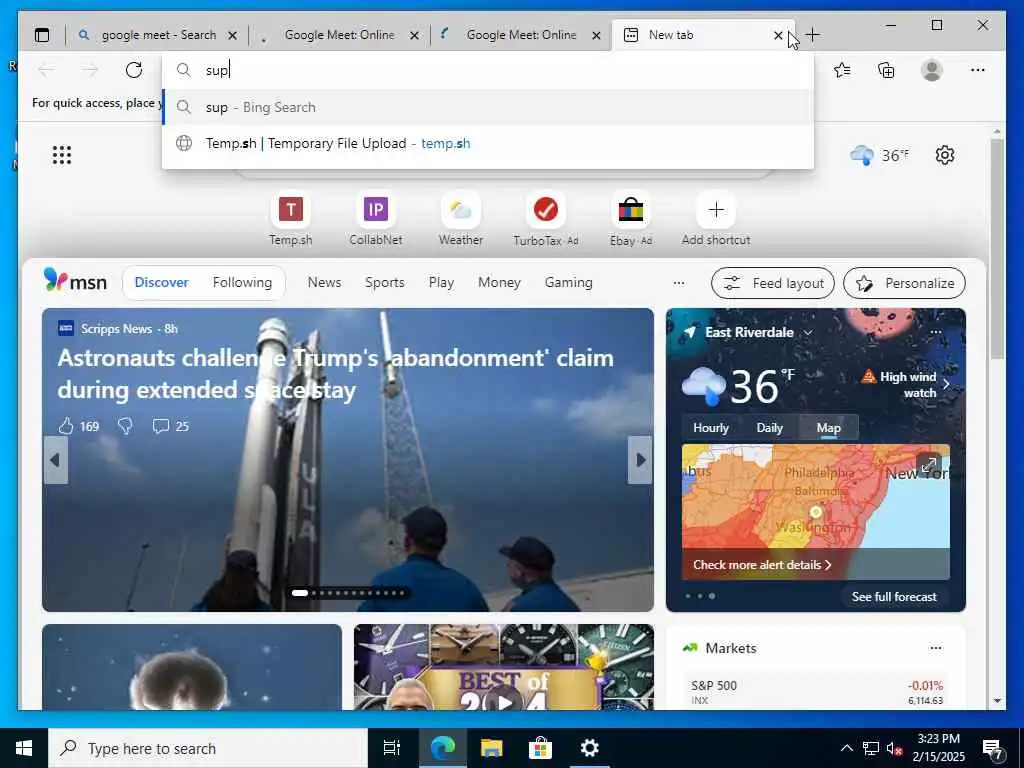The image size is (1024, 768).
Task: Open Weather shortcut tile
Action: tap(460, 220)
